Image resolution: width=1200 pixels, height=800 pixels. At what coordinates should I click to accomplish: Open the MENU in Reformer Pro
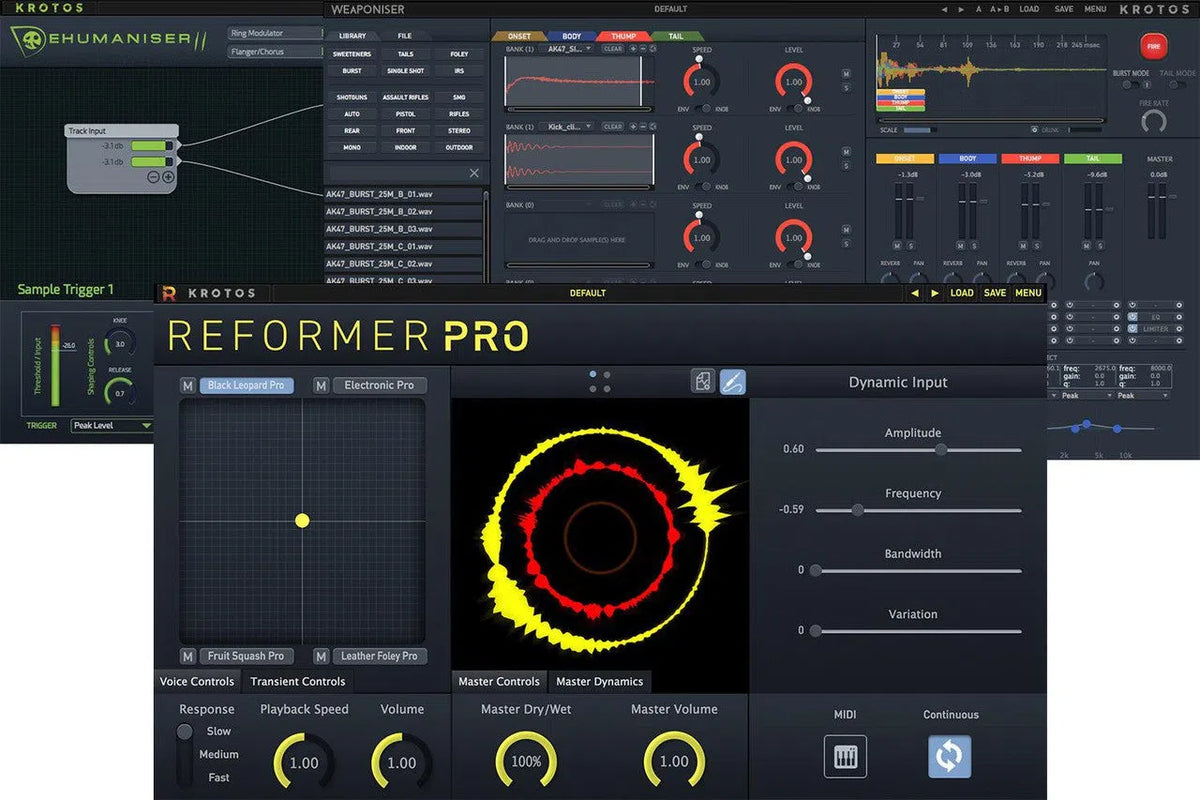click(x=1028, y=293)
